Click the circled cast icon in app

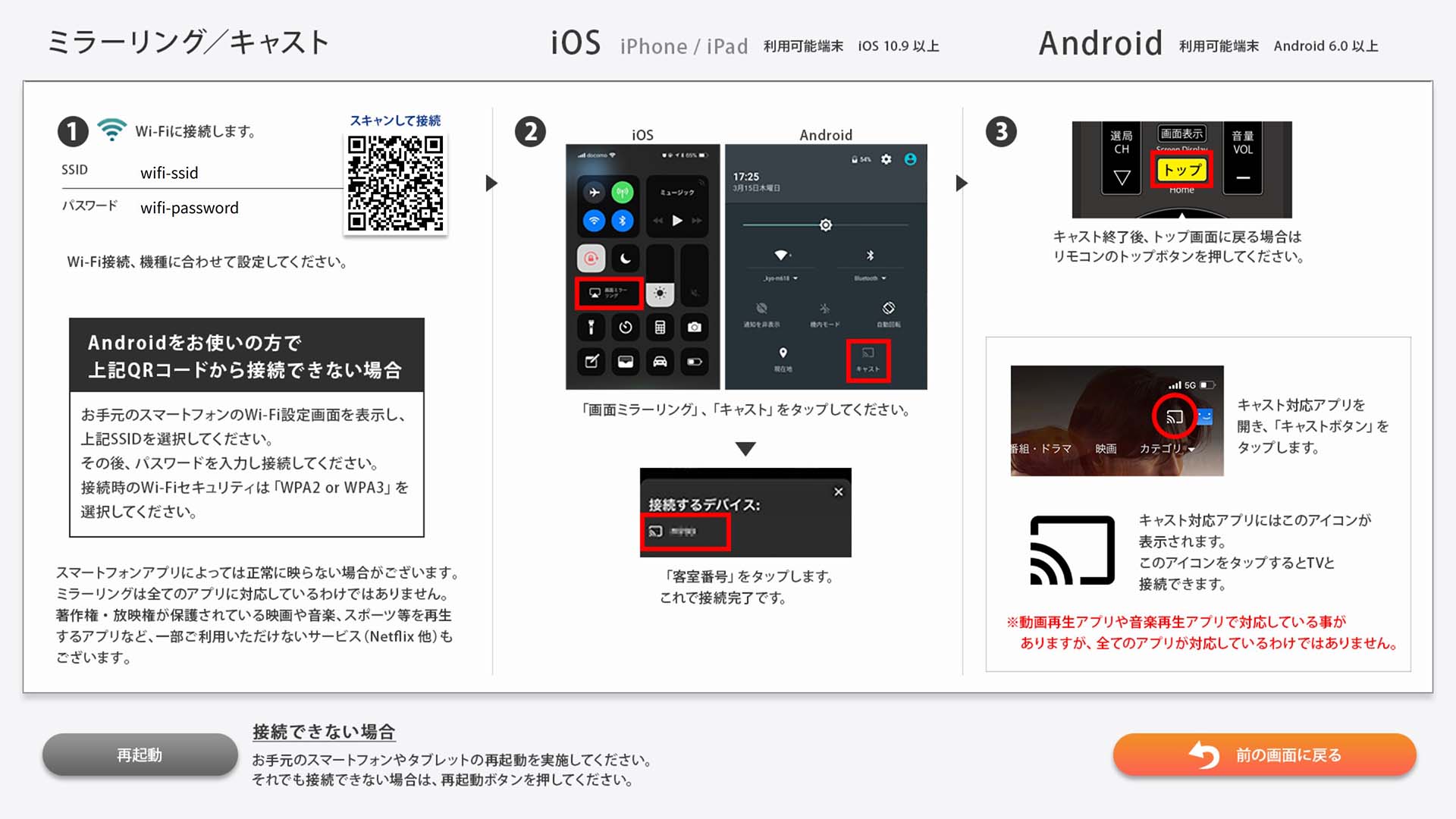click(x=1174, y=416)
